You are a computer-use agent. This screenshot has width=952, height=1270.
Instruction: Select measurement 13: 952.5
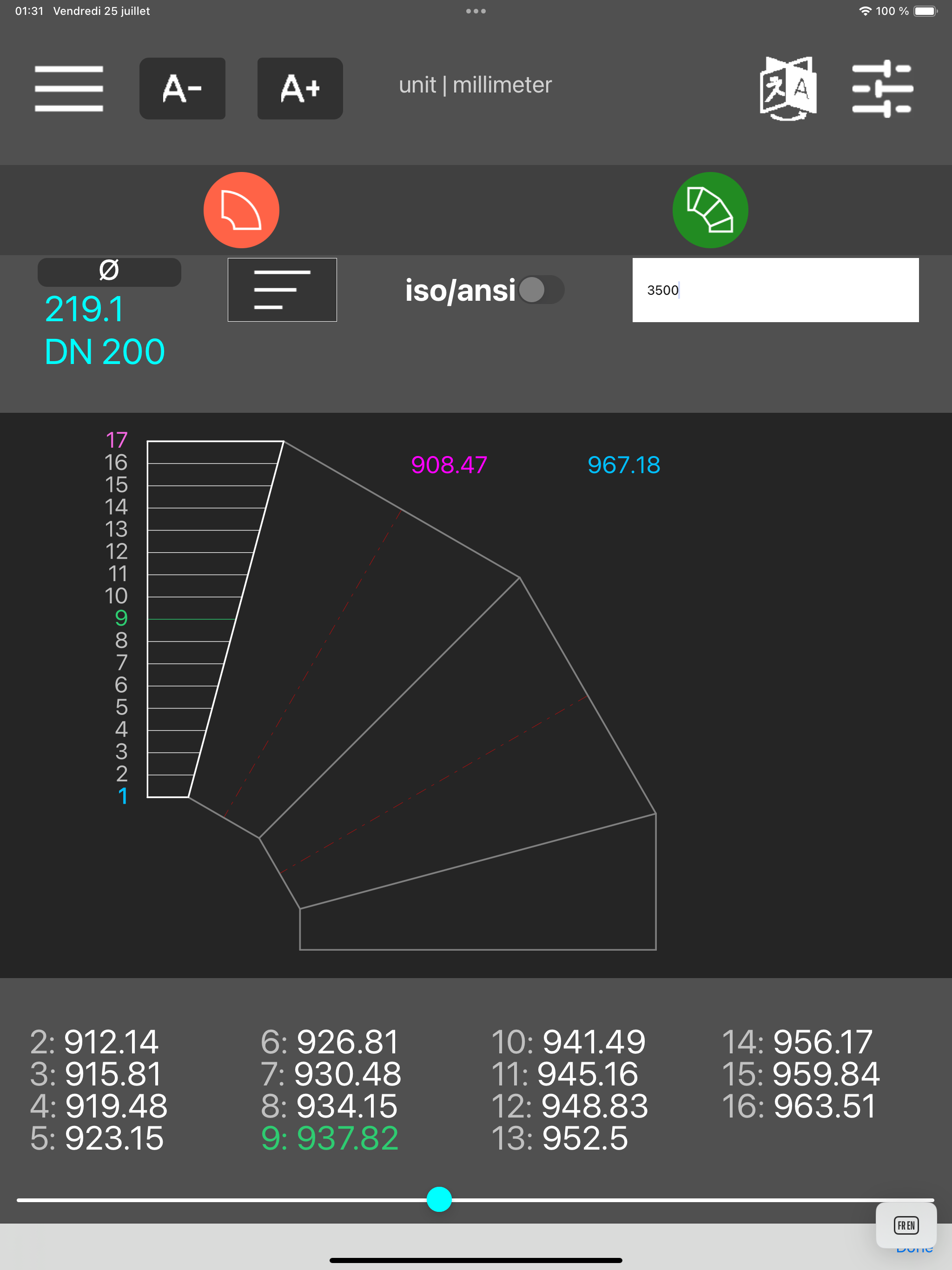(560, 1138)
